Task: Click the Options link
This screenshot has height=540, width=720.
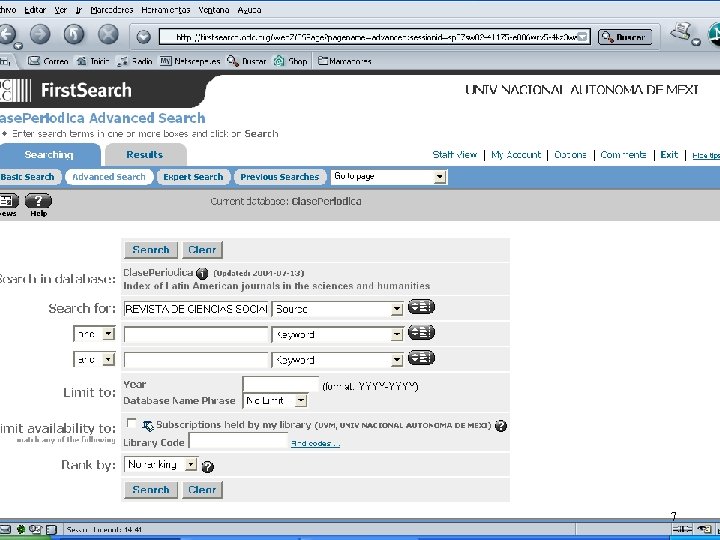Action: point(570,155)
